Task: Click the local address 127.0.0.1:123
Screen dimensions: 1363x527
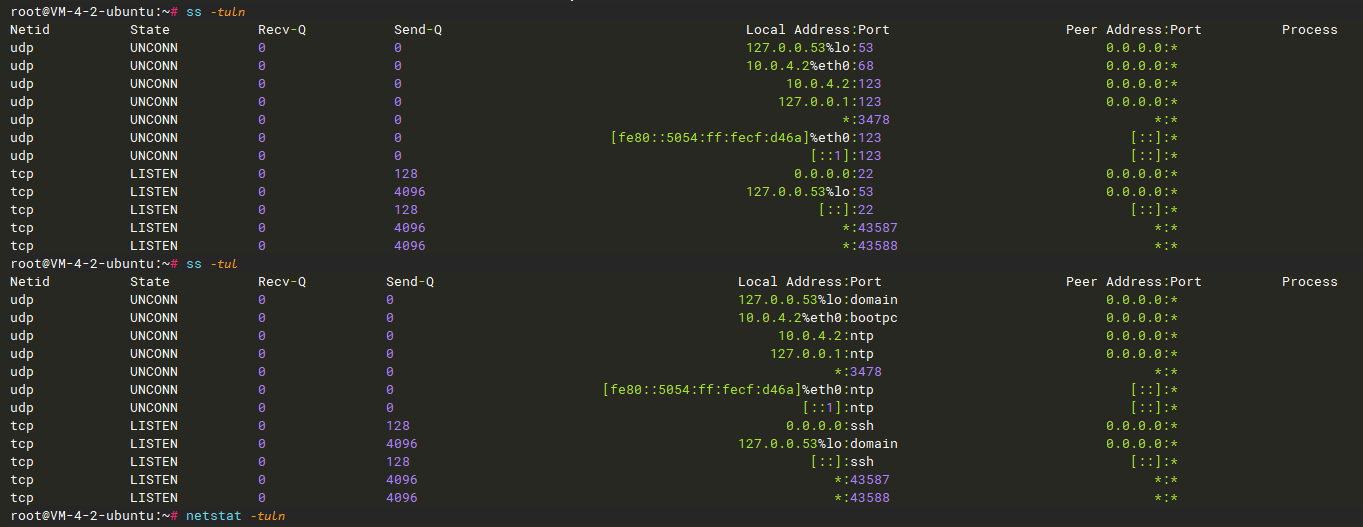Action: [x=829, y=102]
